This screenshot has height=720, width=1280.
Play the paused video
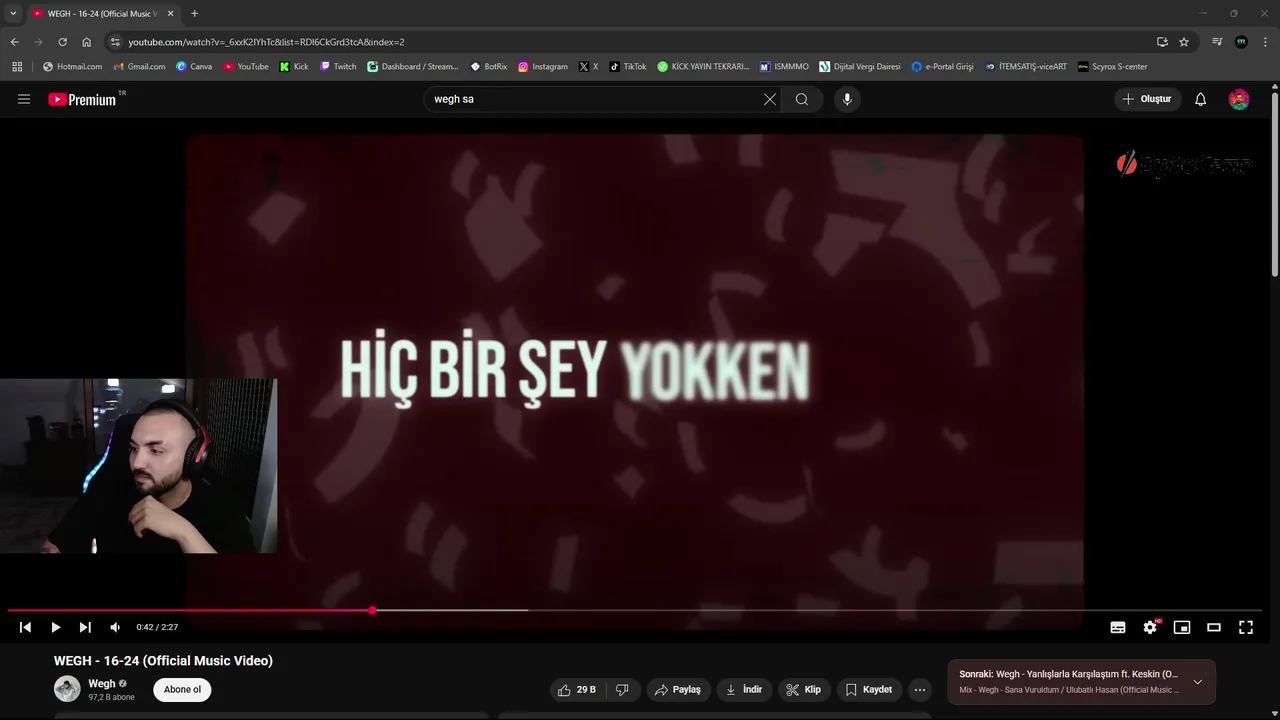(x=55, y=627)
